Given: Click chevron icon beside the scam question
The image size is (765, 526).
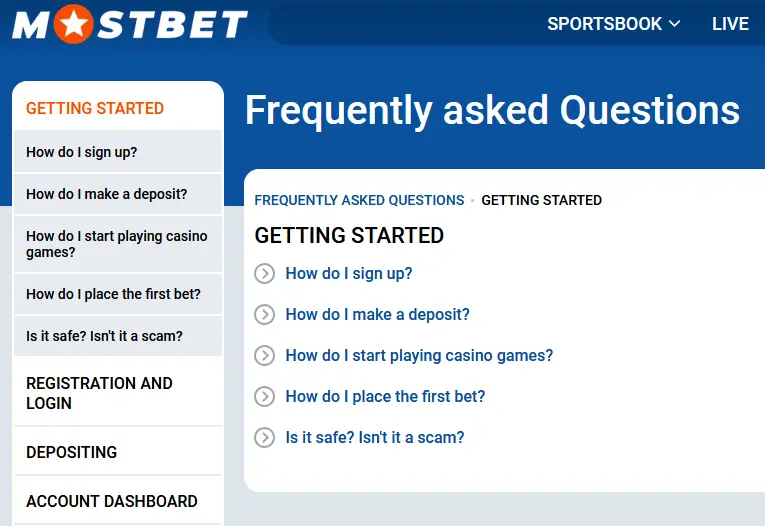Looking at the screenshot, I should pos(264,438).
